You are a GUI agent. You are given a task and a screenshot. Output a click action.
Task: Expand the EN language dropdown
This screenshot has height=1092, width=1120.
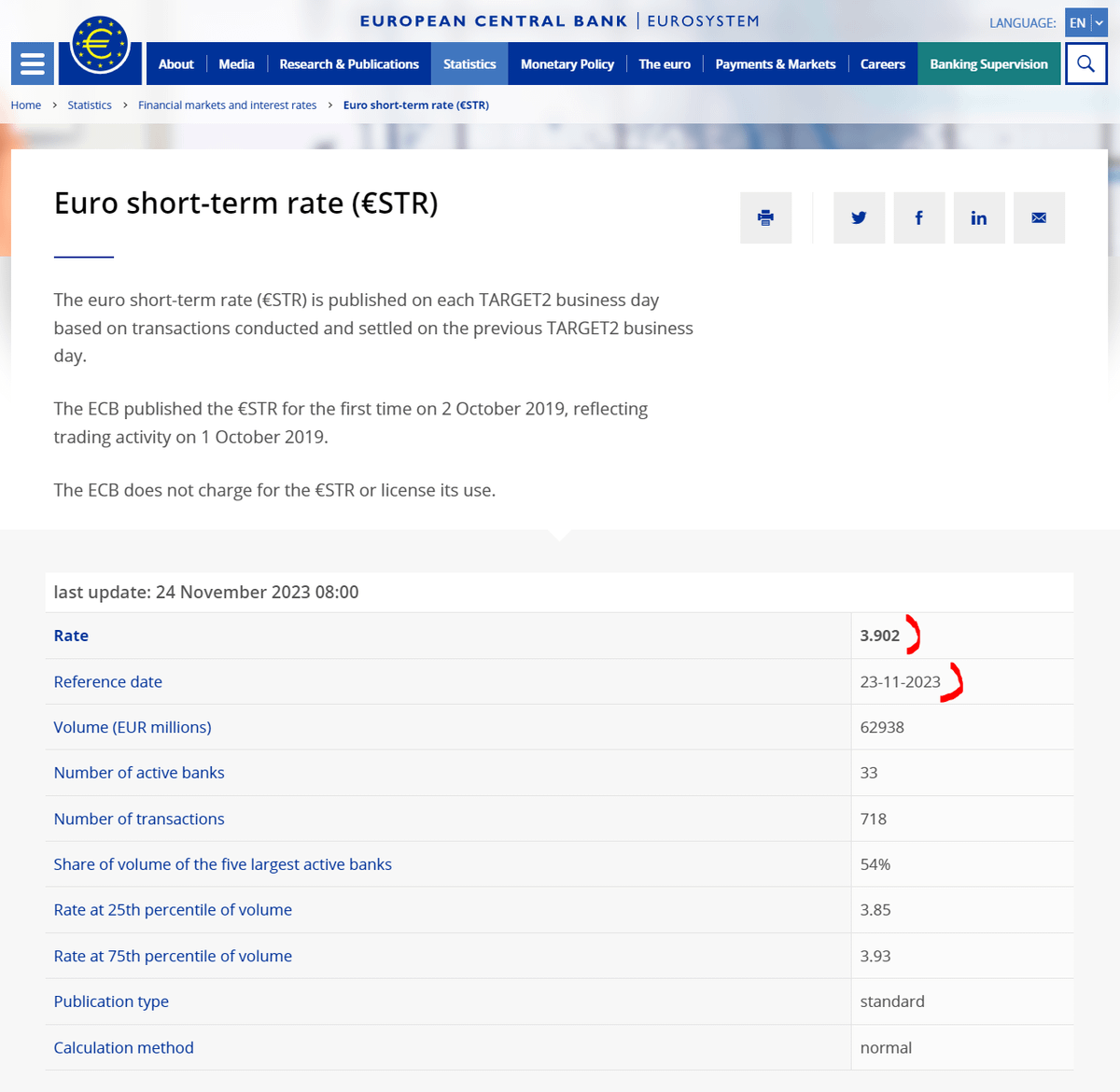click(1085, 22)
